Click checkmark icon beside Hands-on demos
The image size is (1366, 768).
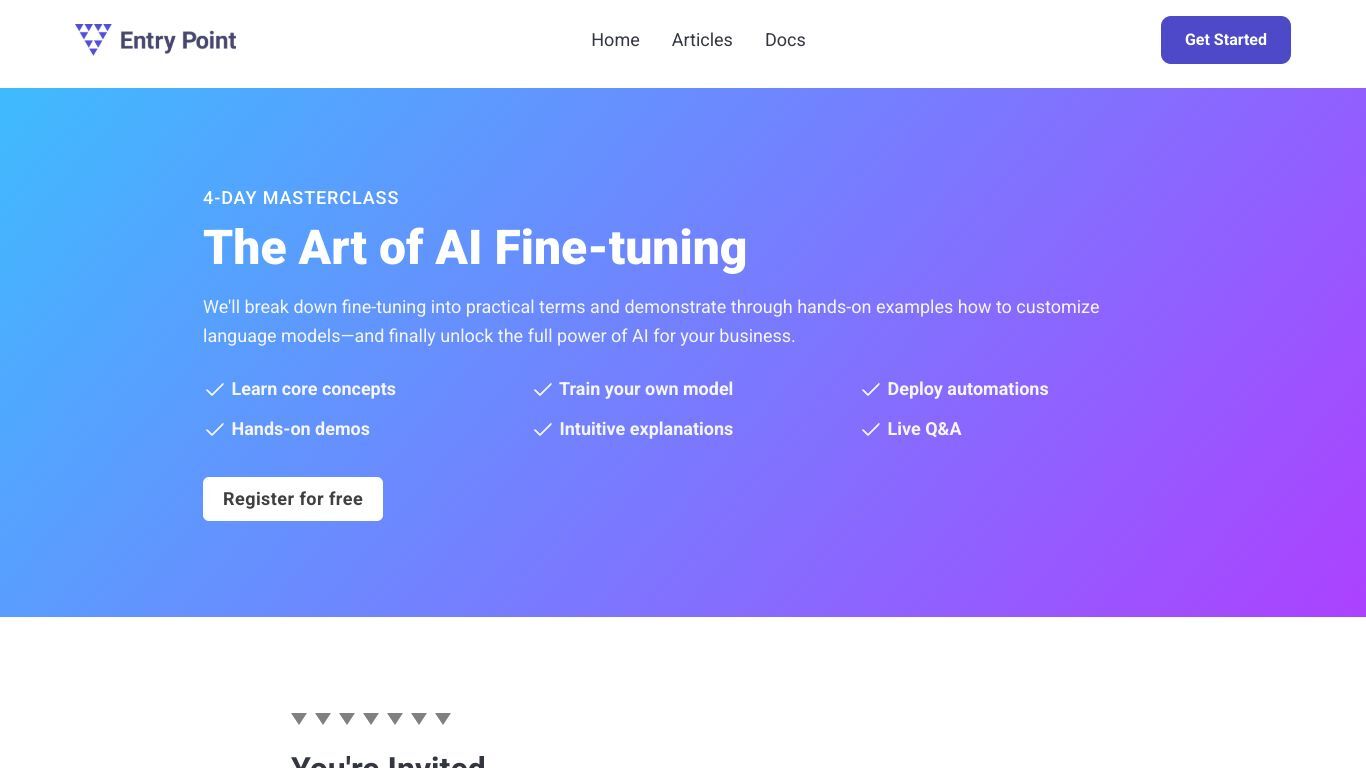pyautogui.click(x=214, y=430)
